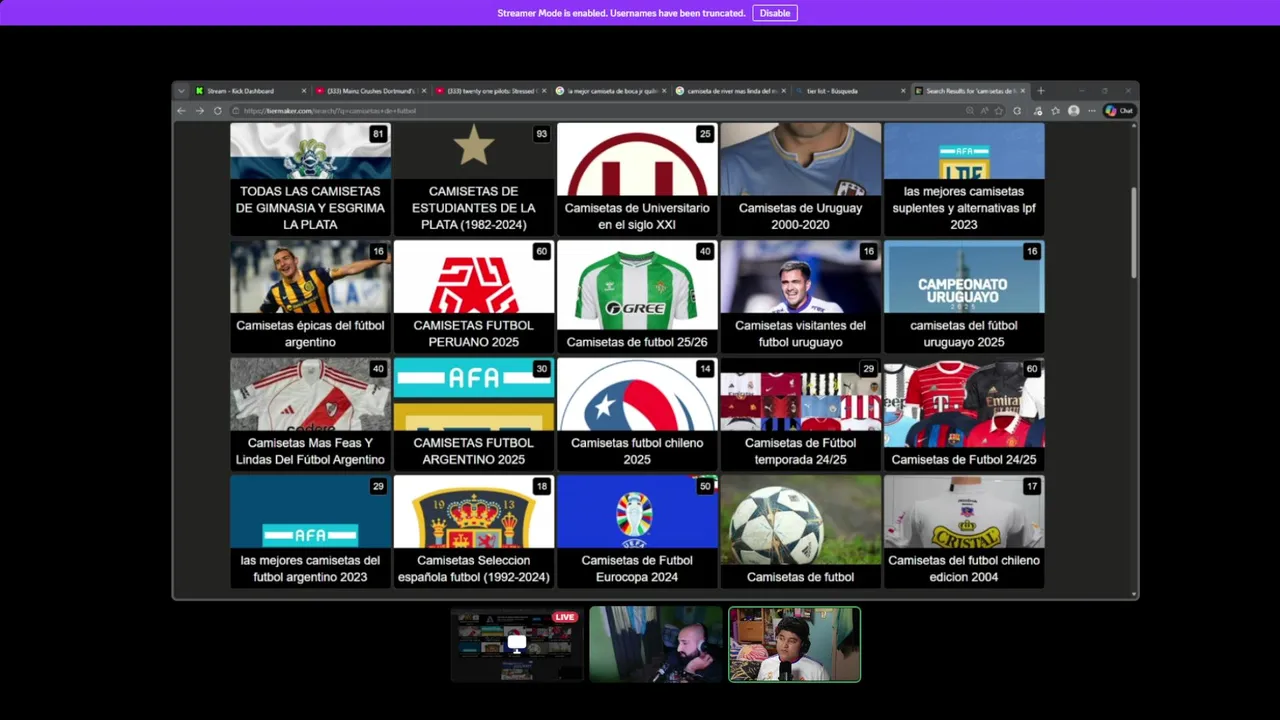Image resolution: width=1280 pixels, height=720 pixels.
Task: Open Camisetas de Fútbol temporada 24/25
Action: coord(800,414)
